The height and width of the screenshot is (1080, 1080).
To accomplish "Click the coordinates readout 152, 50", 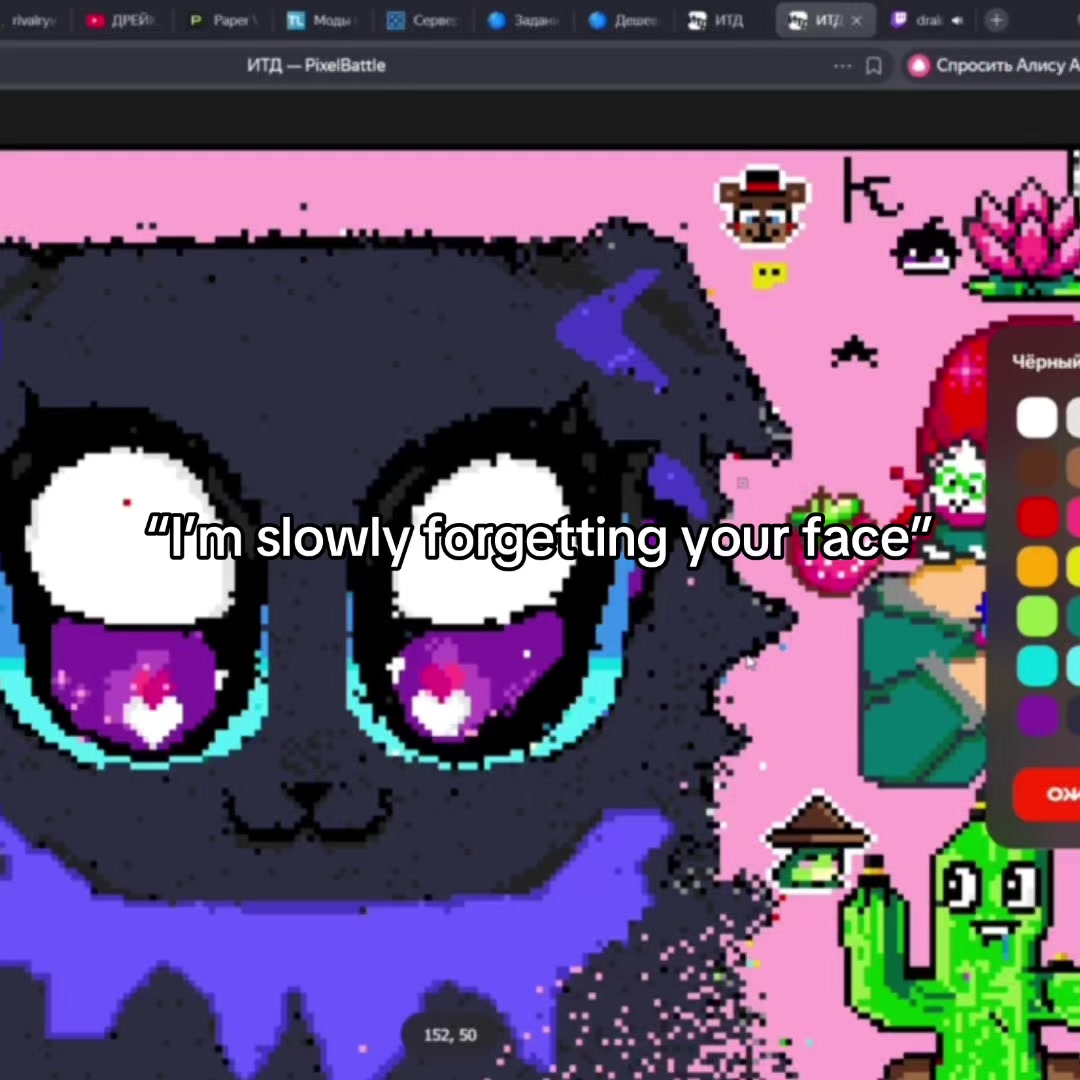I will click(x=450, y=1035).
